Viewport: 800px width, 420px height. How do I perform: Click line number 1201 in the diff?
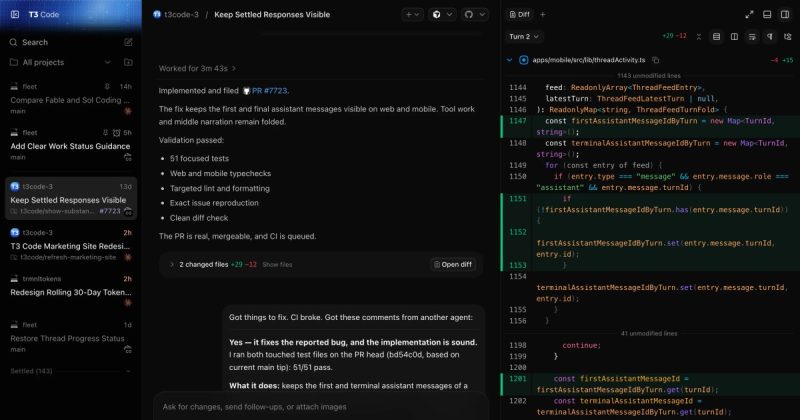(517, 379)
